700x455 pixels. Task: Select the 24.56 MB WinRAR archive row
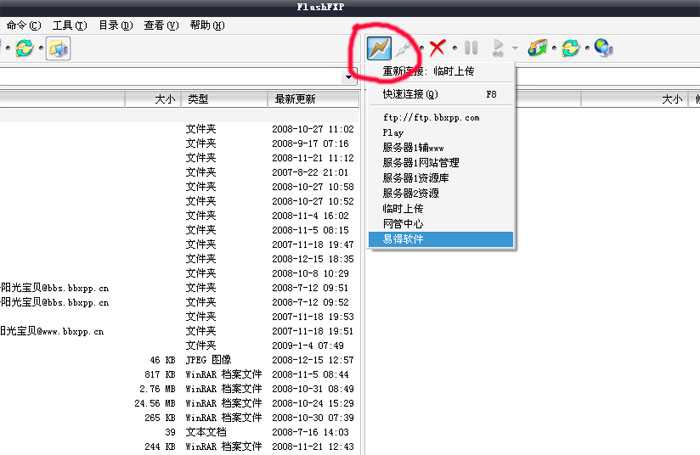tap(179, 403)
